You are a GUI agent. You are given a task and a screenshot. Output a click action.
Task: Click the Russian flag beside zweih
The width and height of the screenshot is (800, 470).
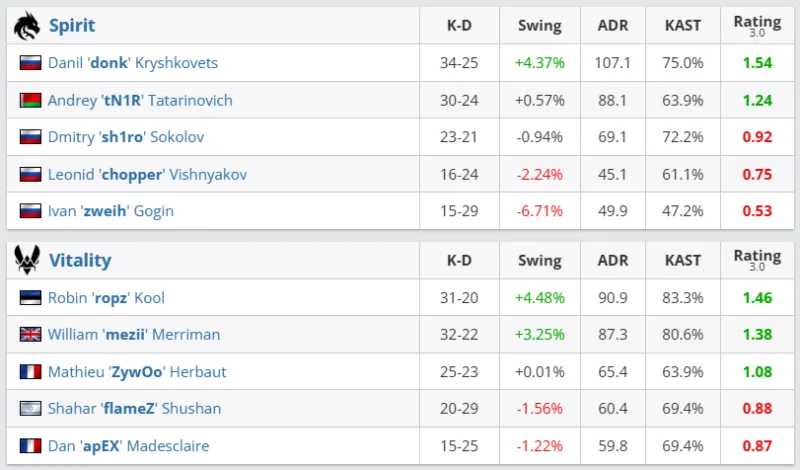point(30,211)
